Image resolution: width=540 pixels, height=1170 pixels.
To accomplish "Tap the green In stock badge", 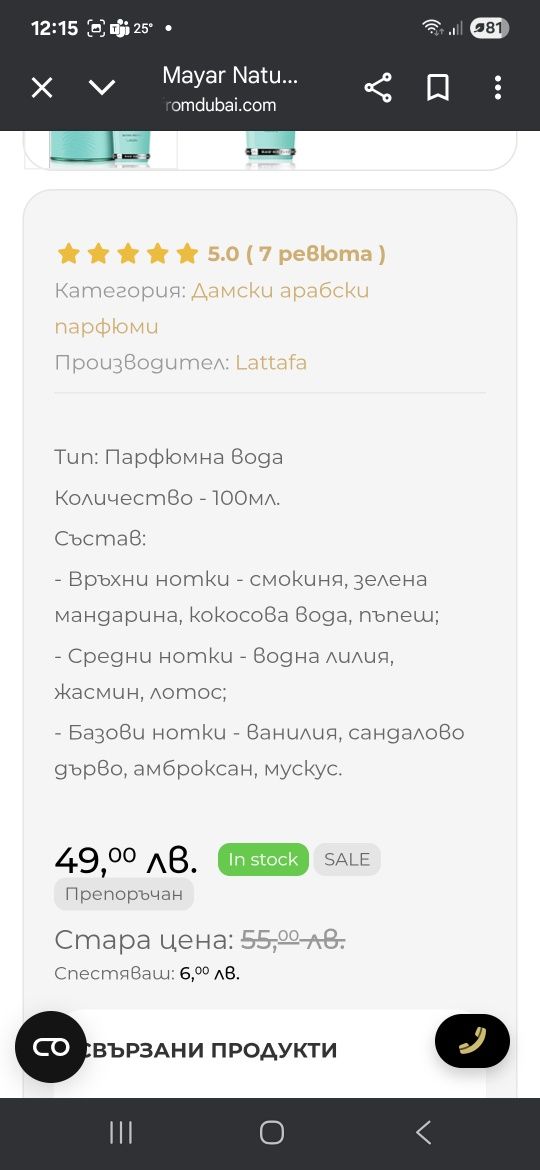I will coord(263,860).
